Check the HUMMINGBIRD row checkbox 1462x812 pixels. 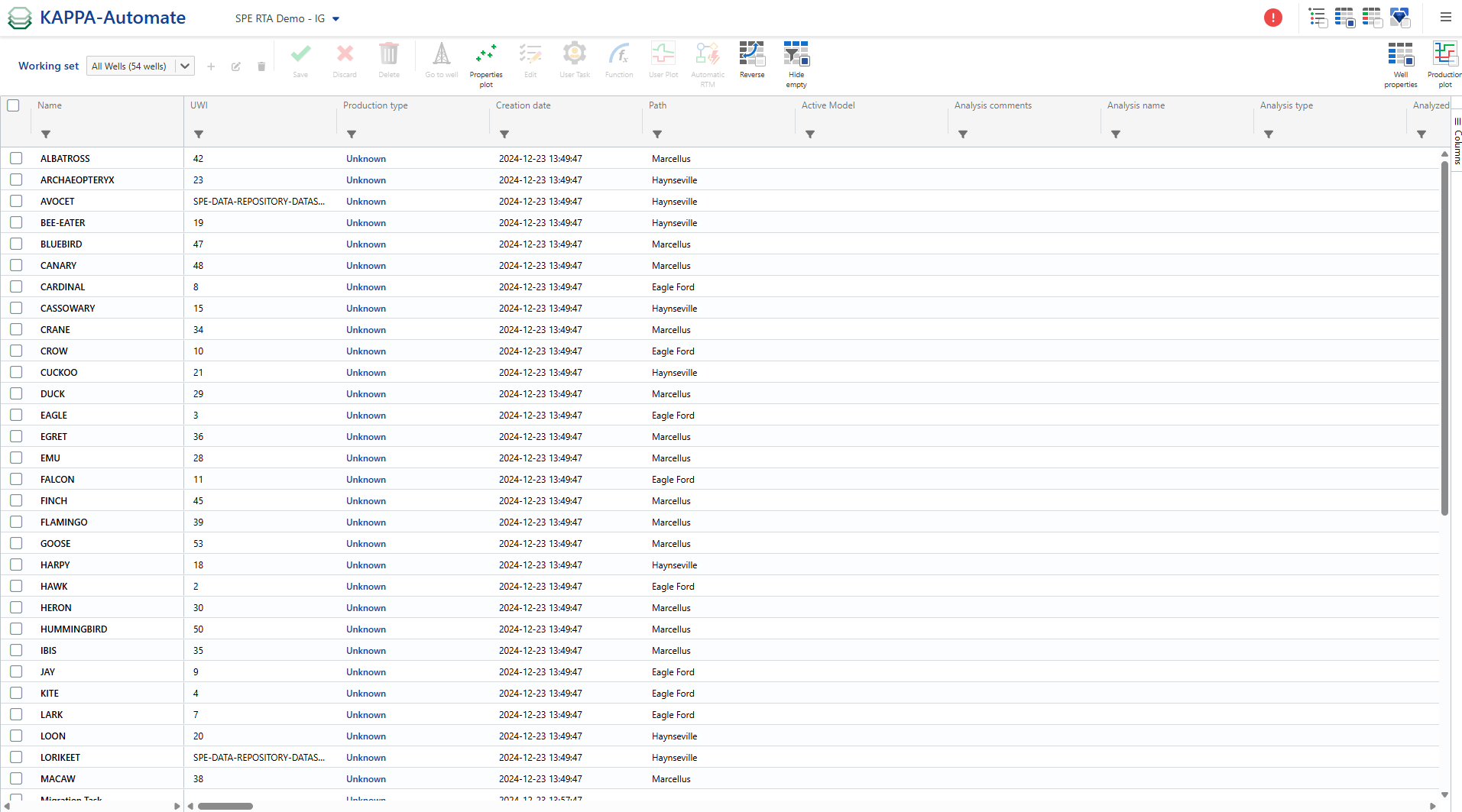click(16, 629)
